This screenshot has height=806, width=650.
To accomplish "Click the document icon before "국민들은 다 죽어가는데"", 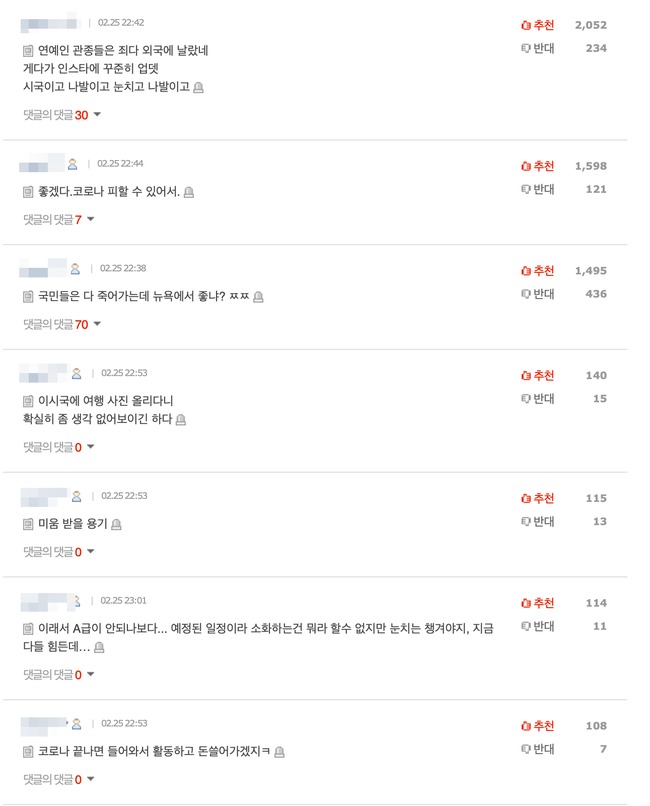I will point(28,297).
